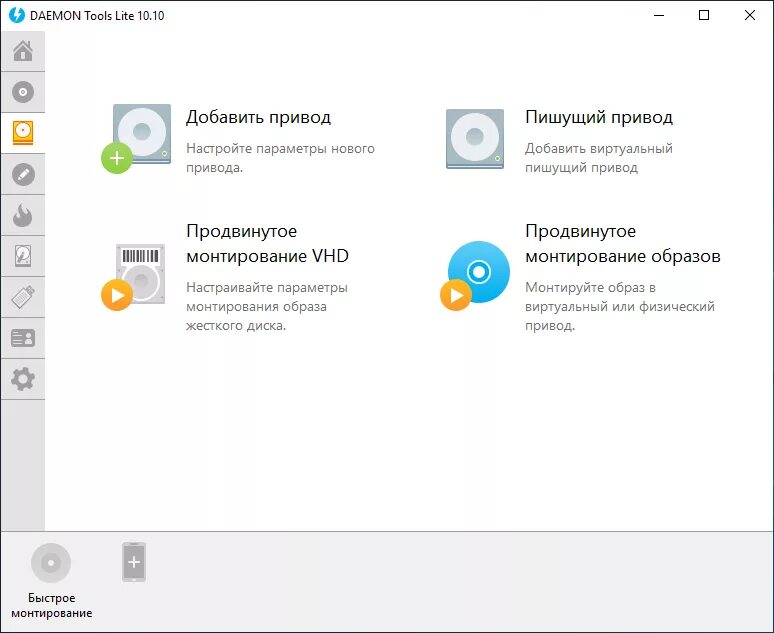Click description Монтируйте образ в виртуальный

[x=619, y=306]
